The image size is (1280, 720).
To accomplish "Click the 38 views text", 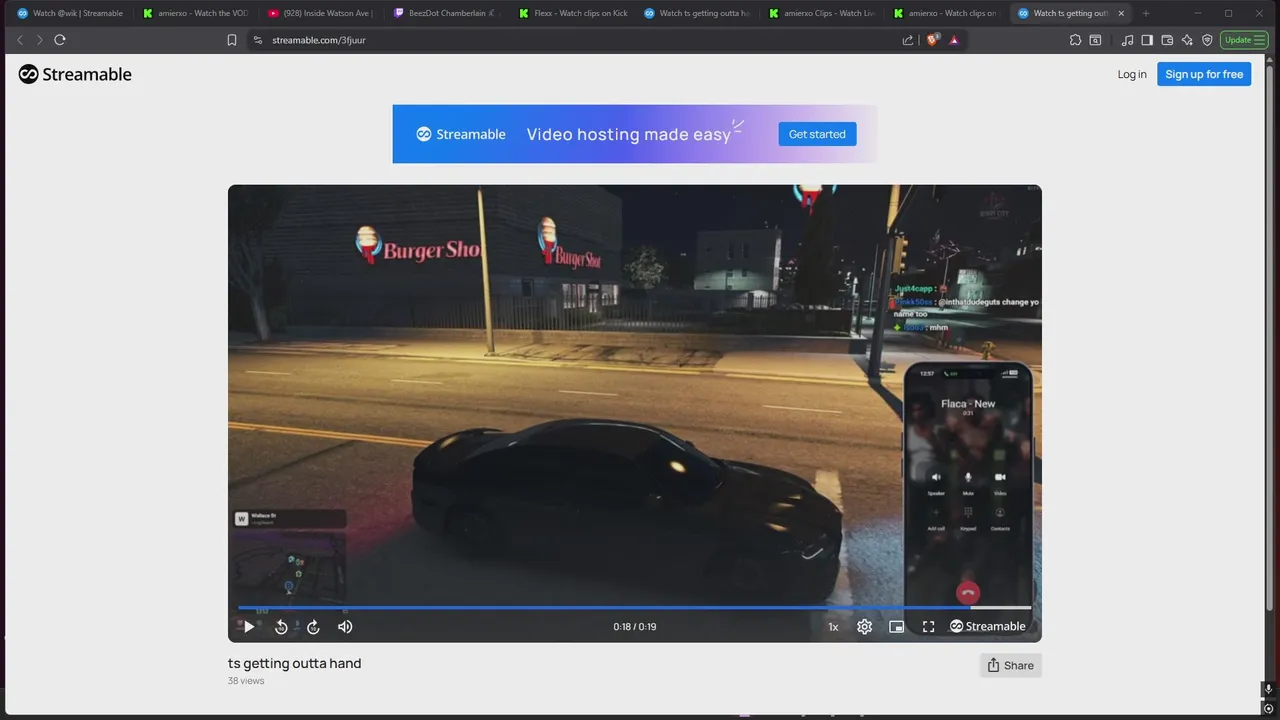I will point(246,681).
